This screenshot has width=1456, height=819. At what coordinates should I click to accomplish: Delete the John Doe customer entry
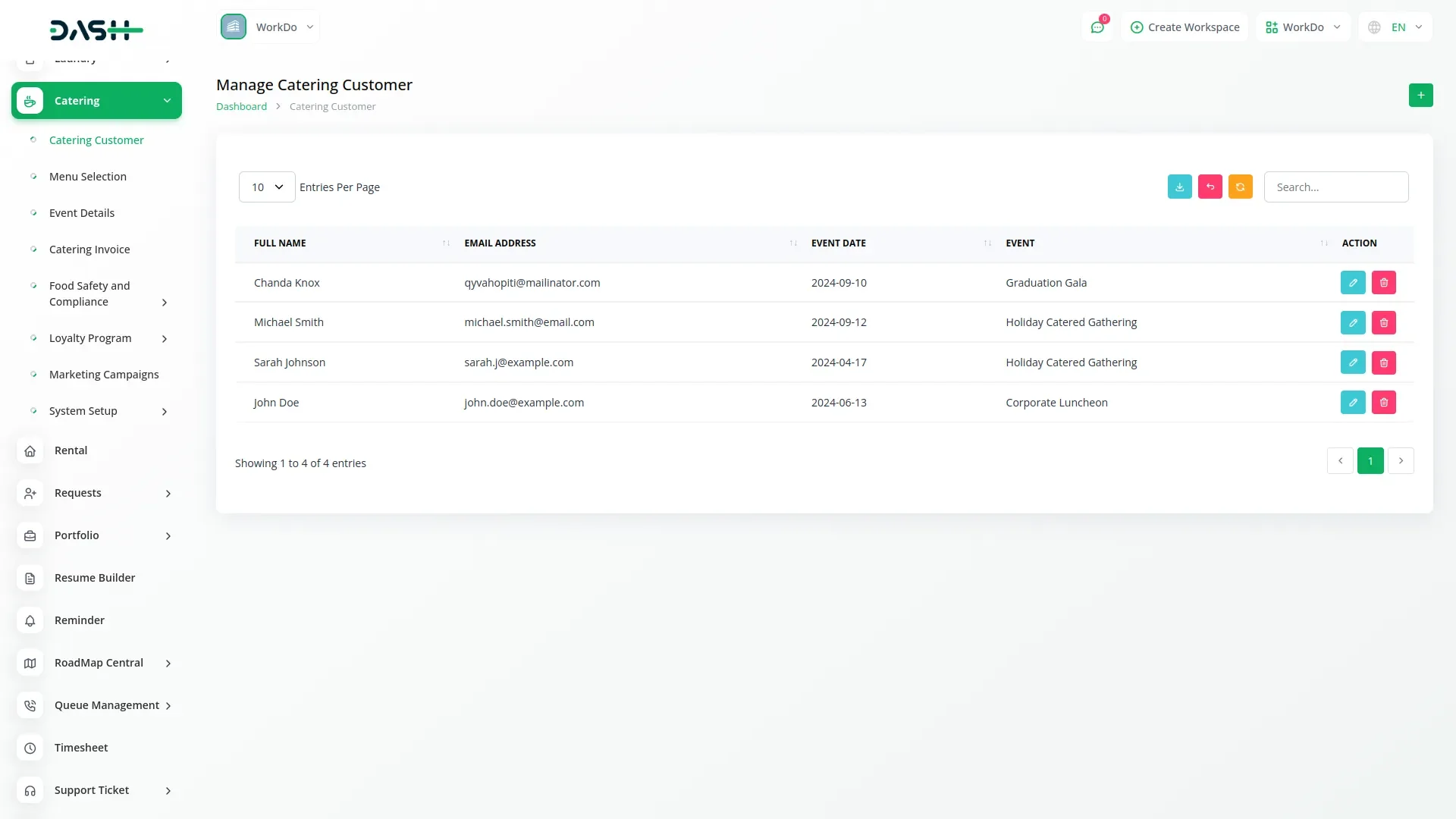pyautogui.click(x=1383, y=403)
